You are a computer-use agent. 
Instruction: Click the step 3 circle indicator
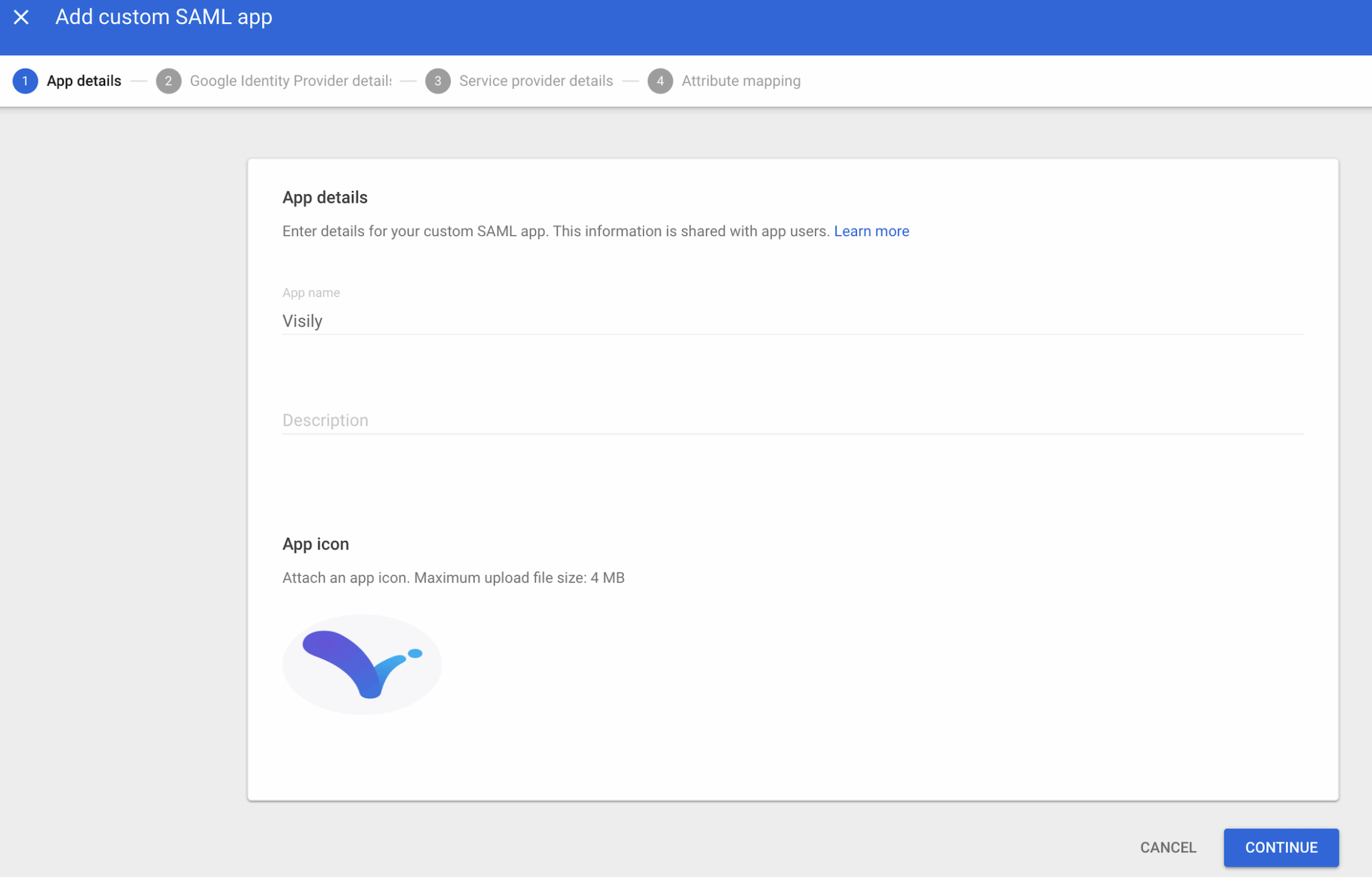tap(438, 80)
